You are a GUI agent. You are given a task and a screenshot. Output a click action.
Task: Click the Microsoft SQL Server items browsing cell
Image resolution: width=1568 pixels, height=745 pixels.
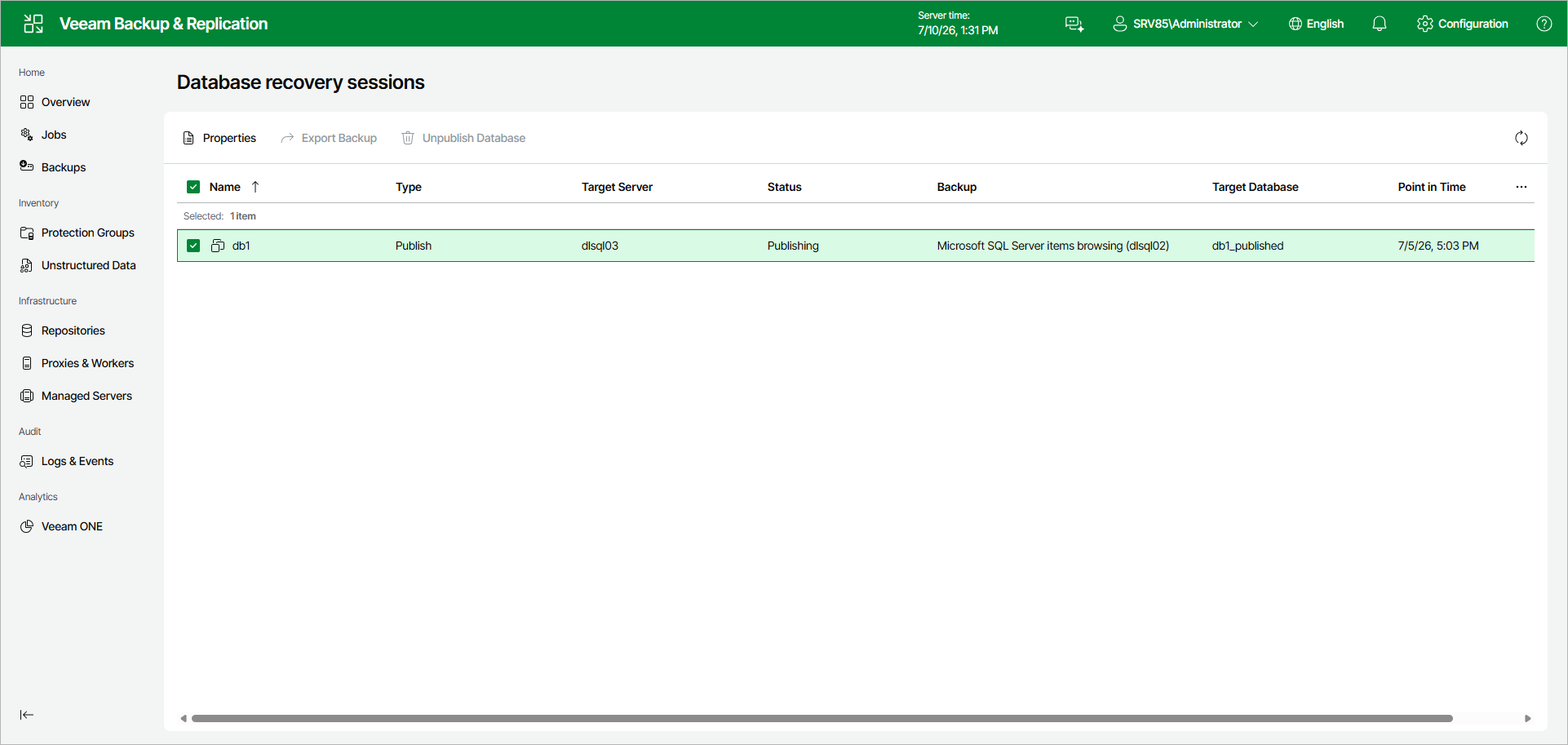[1052, 246]
